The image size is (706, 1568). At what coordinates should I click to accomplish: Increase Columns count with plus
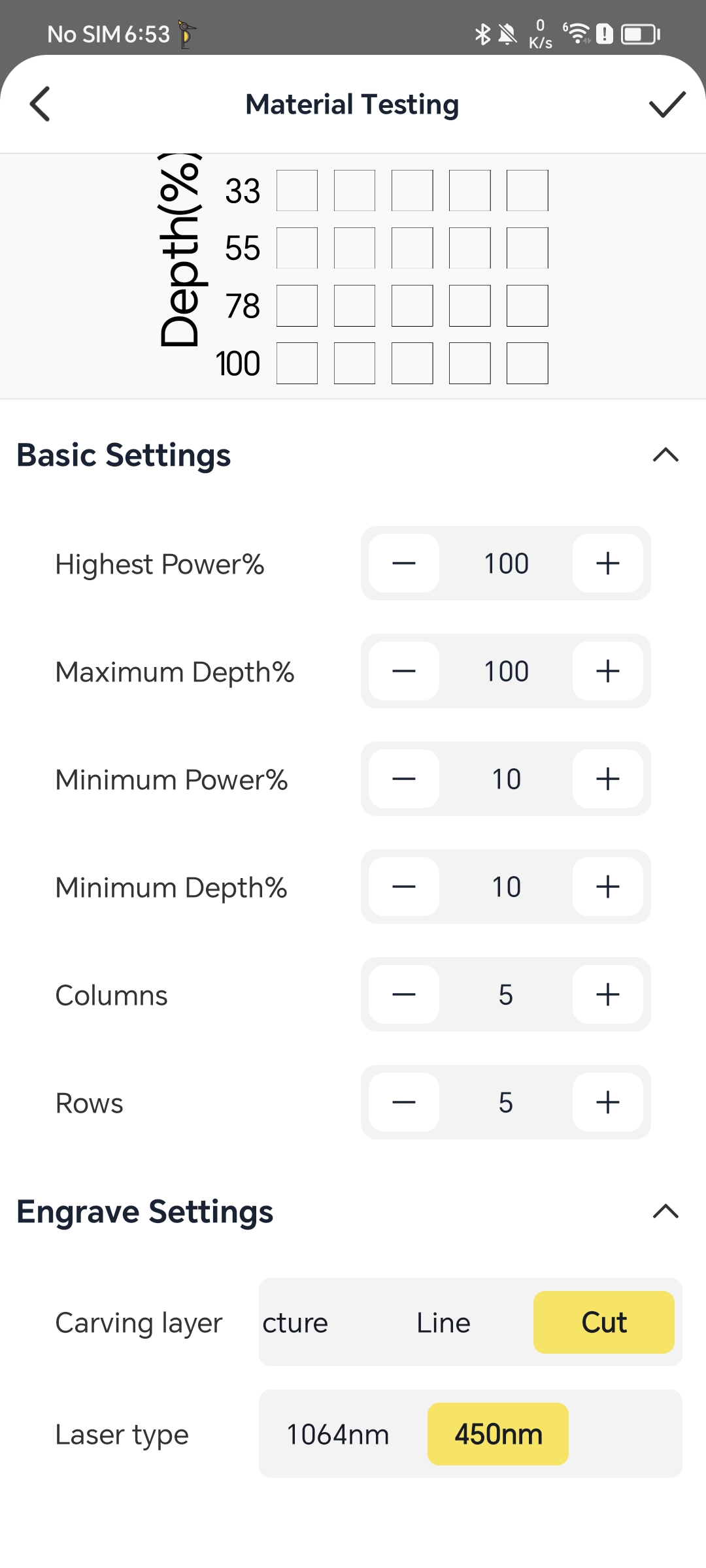pyautogui.click(x=607, y=994)
